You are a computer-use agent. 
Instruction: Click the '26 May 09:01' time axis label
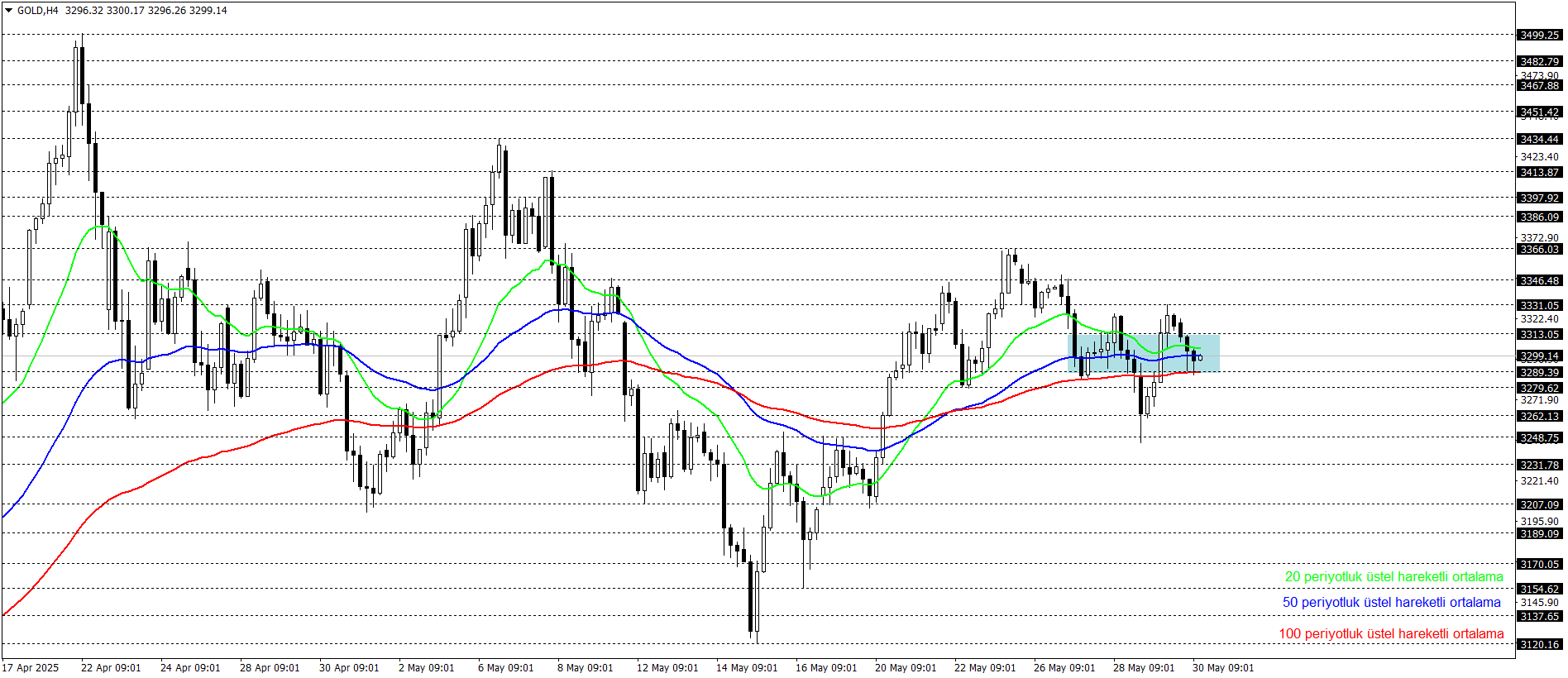(1064, 668)
